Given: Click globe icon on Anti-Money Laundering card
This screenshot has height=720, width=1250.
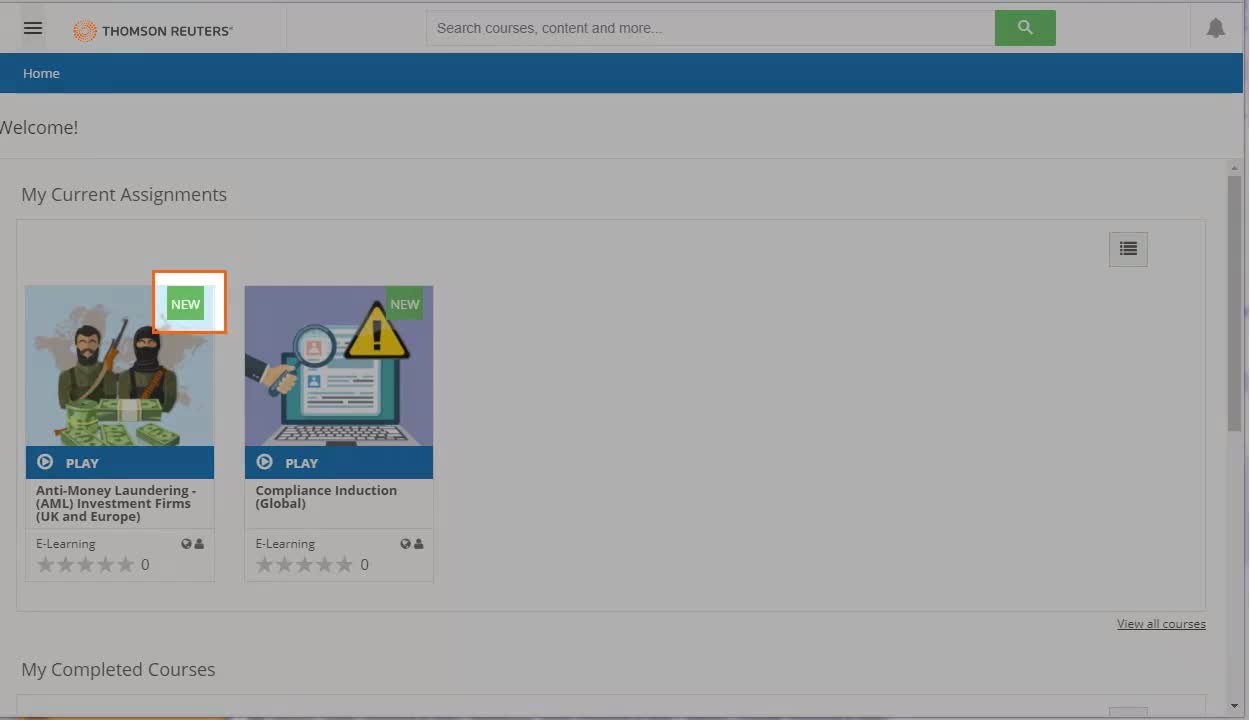Looking at the screenshot, I should tap(186, 544).
